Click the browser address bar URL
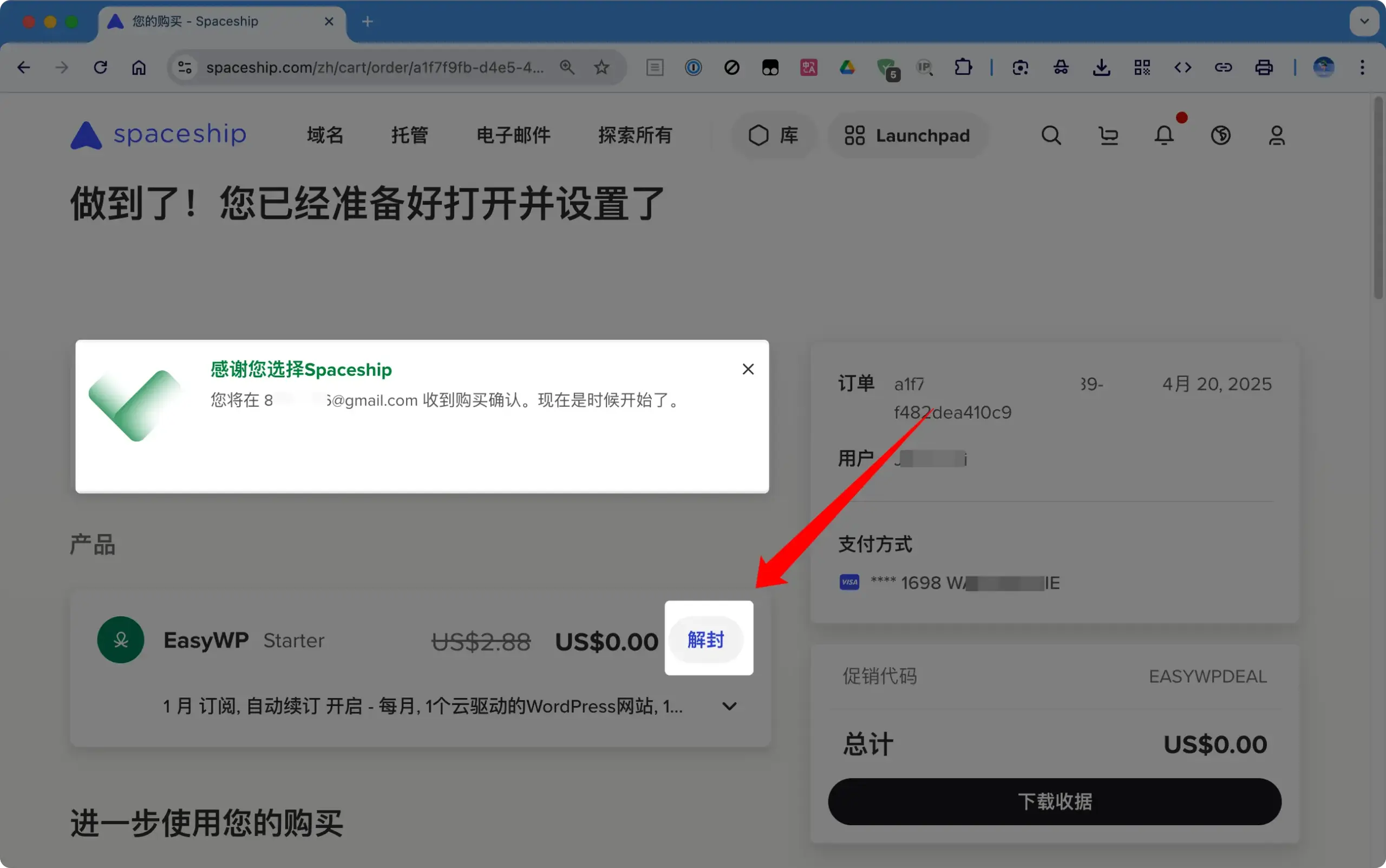 coord(375,68)
